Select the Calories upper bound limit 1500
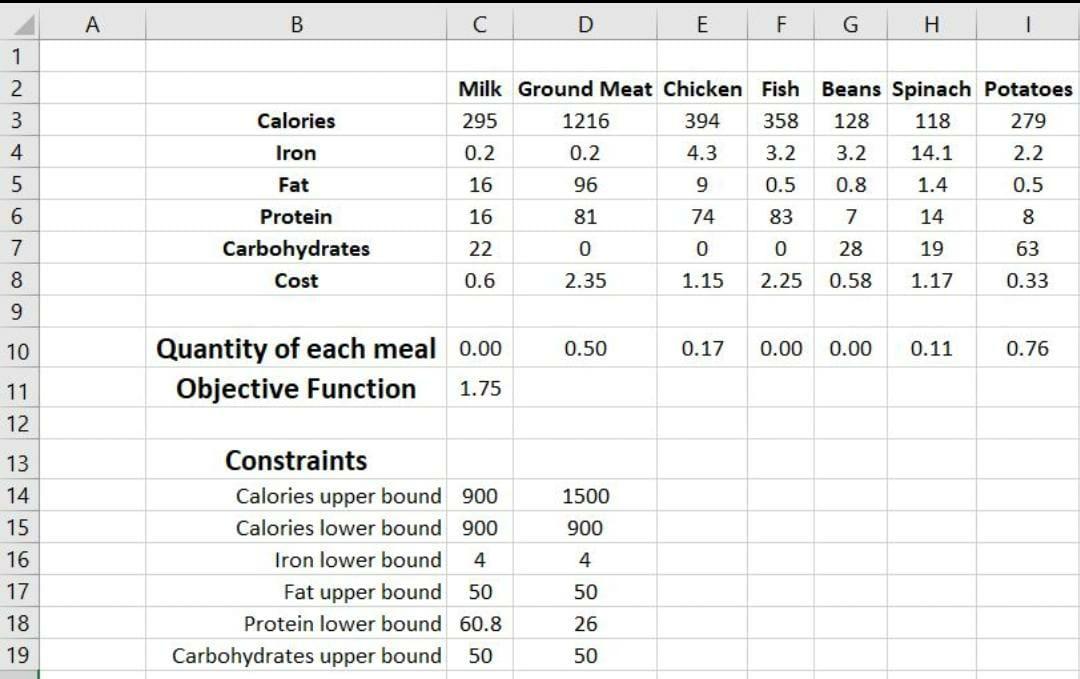 (585, 496)
